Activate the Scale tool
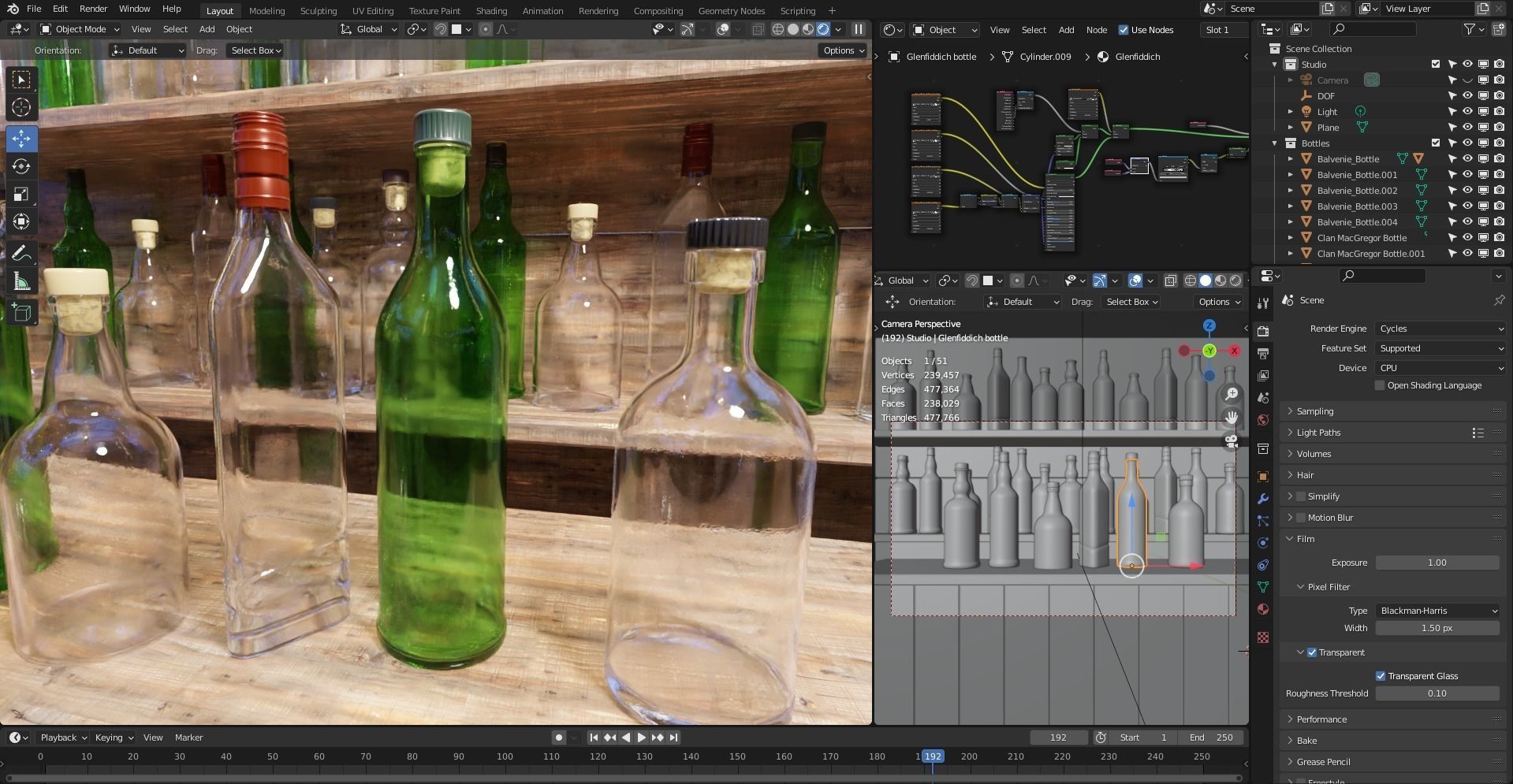The width and height of the screenshot is (1513, 784). pyautogui.click(x=21, y=194)
